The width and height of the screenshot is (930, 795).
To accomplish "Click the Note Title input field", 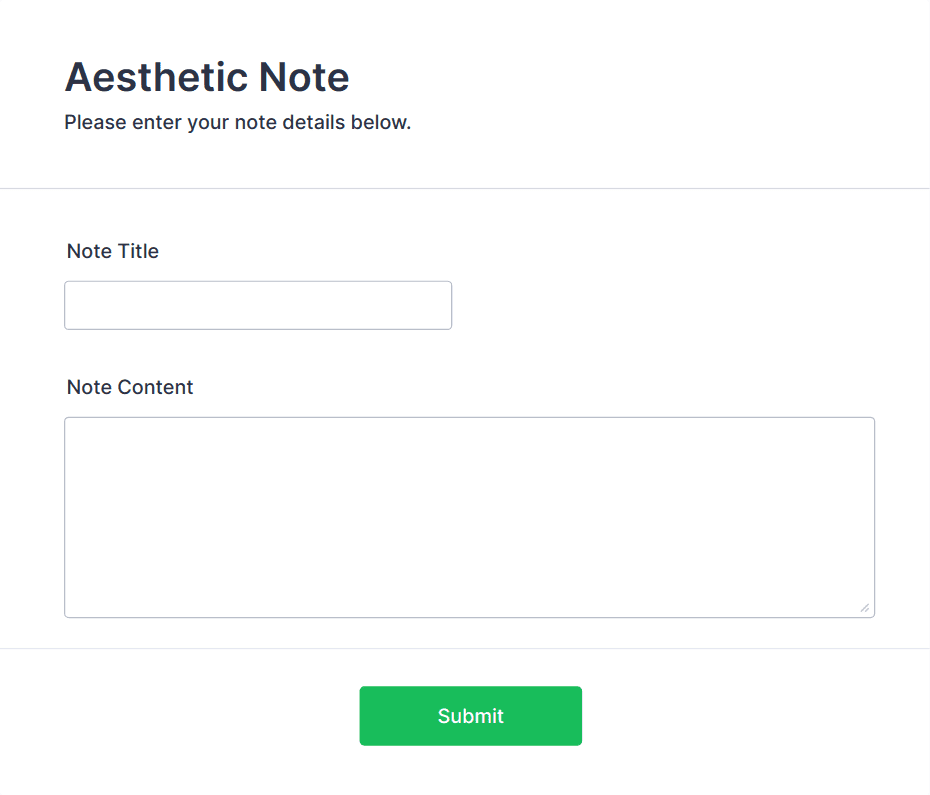I will pyautogui.click(x=257, y=305).
